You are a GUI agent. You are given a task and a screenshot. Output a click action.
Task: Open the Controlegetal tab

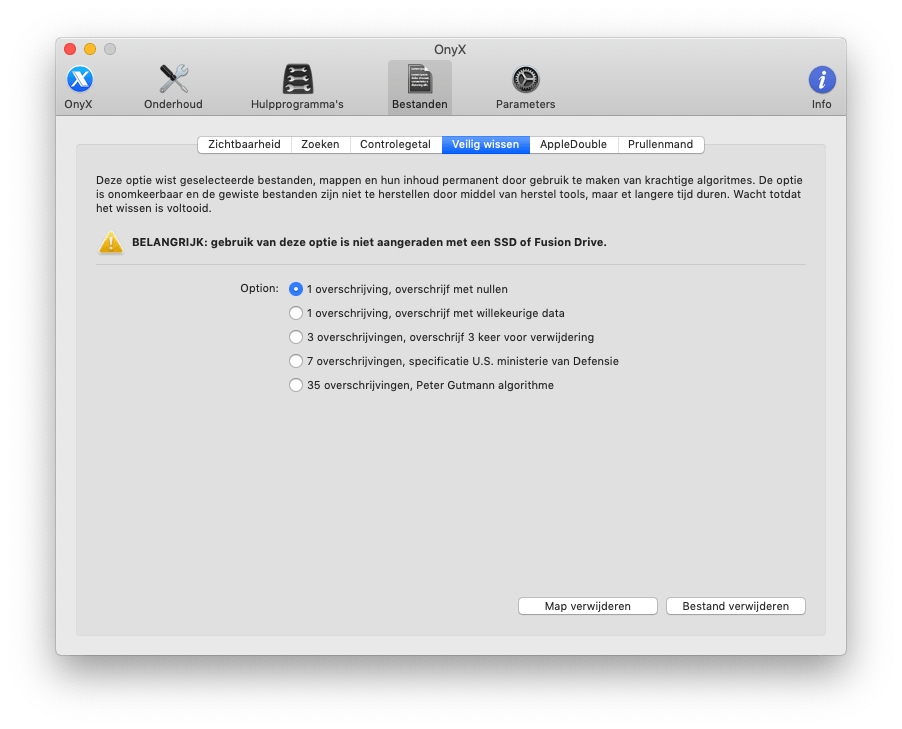pos(395,144)
